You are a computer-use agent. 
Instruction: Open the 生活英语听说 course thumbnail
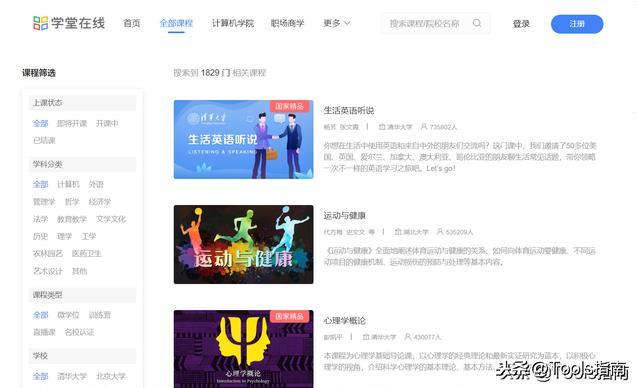[x=243, y=139]
